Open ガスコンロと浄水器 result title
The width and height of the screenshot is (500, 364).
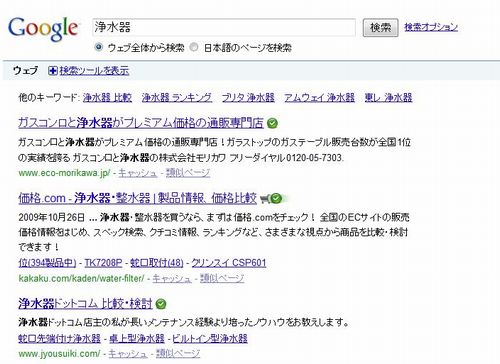141,123
